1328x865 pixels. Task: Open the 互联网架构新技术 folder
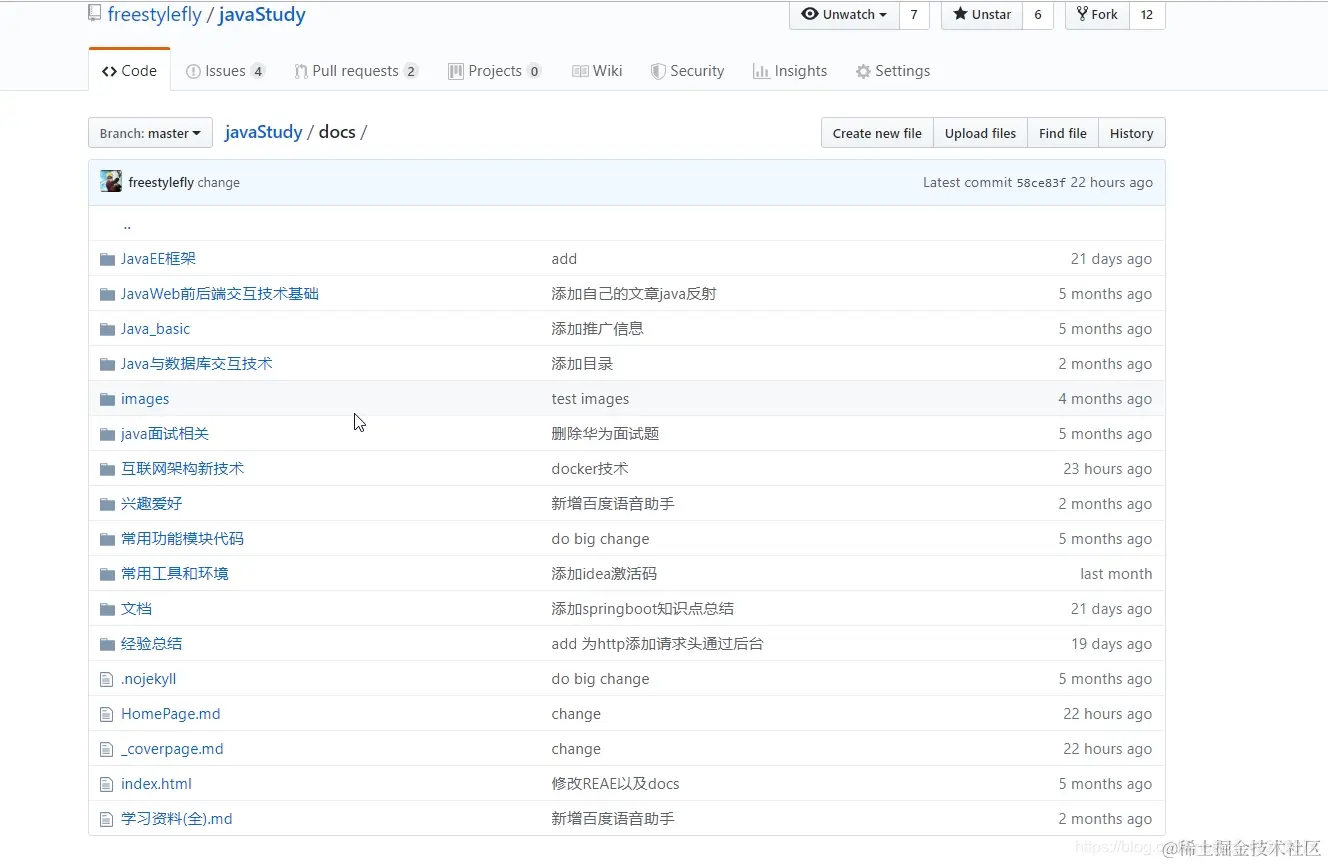[182, 469]
